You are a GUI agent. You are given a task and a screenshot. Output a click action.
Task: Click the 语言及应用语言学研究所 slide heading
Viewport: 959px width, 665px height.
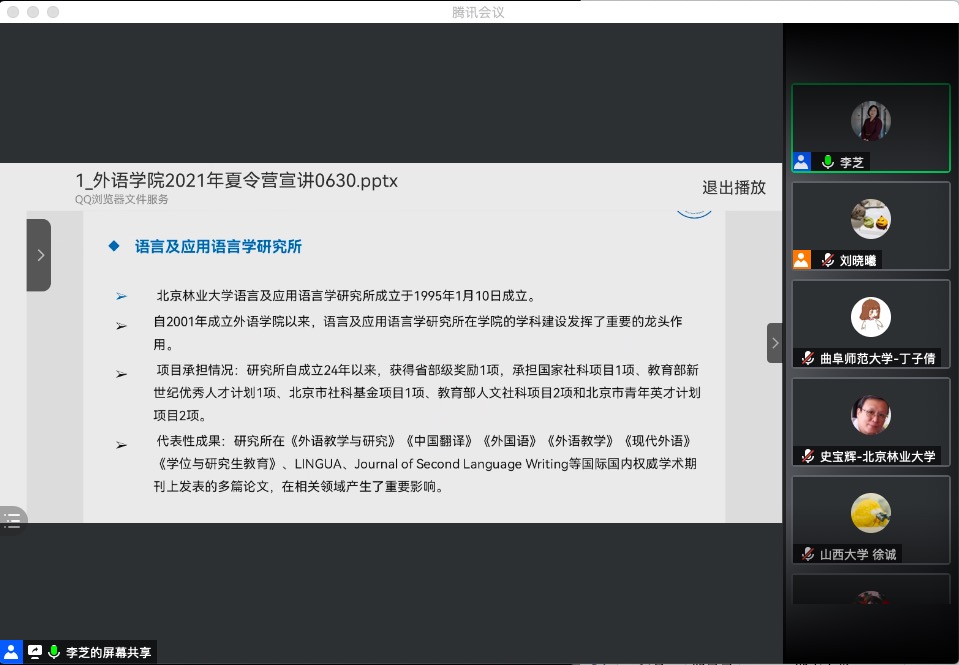point(218,246)
